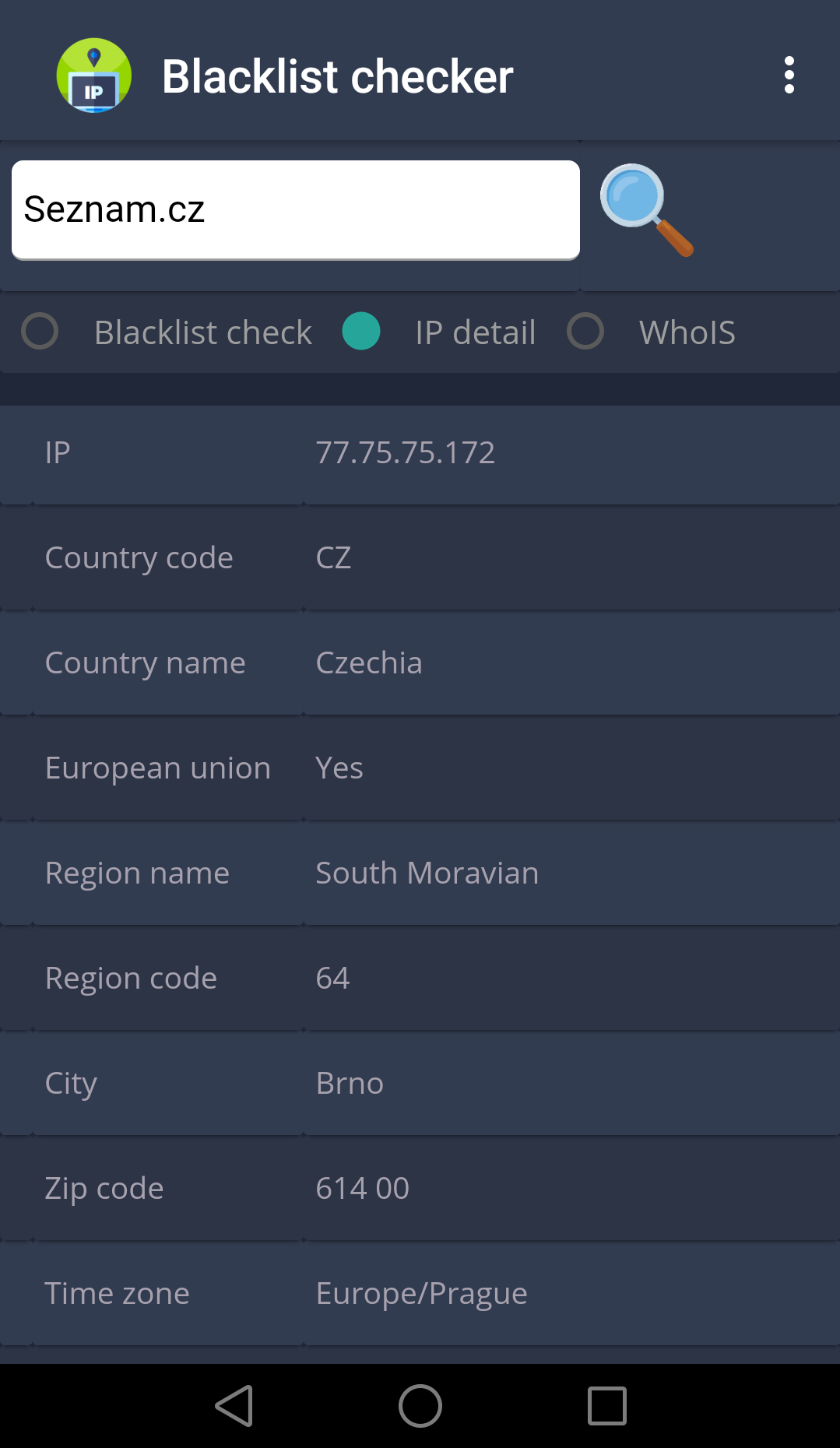Click the Seznam.cz domain input field

[296, 210]
